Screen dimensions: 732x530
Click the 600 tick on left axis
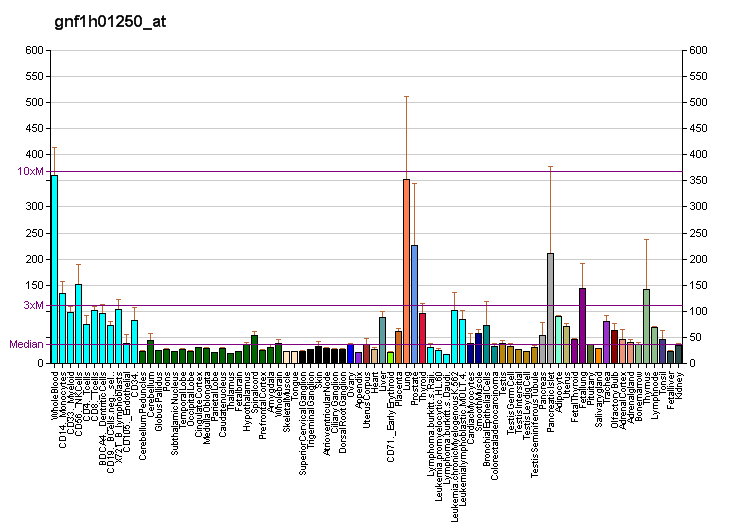click(x=35, y=50)
